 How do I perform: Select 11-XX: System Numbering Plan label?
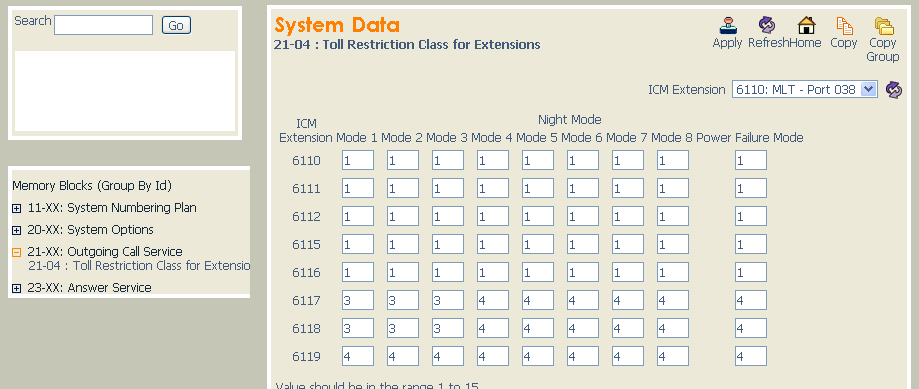112,208
